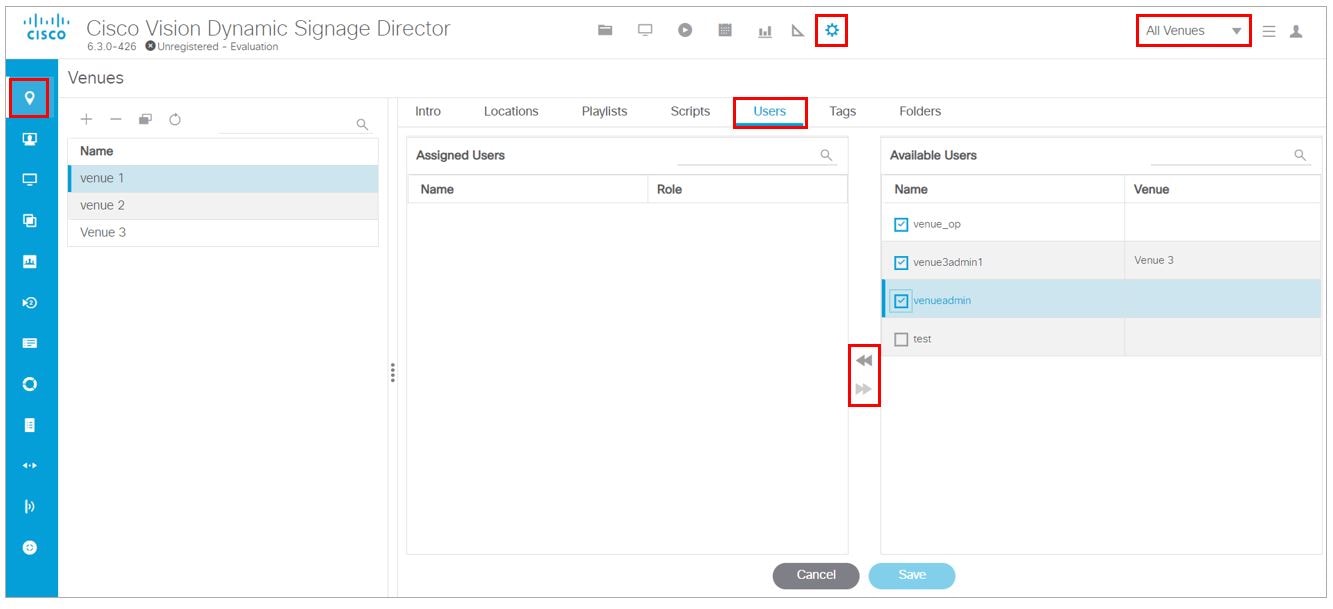Deselect the venue3admin1 checkbox
The height and width of the screenshot is (609, 1333).
coord(899,261)
